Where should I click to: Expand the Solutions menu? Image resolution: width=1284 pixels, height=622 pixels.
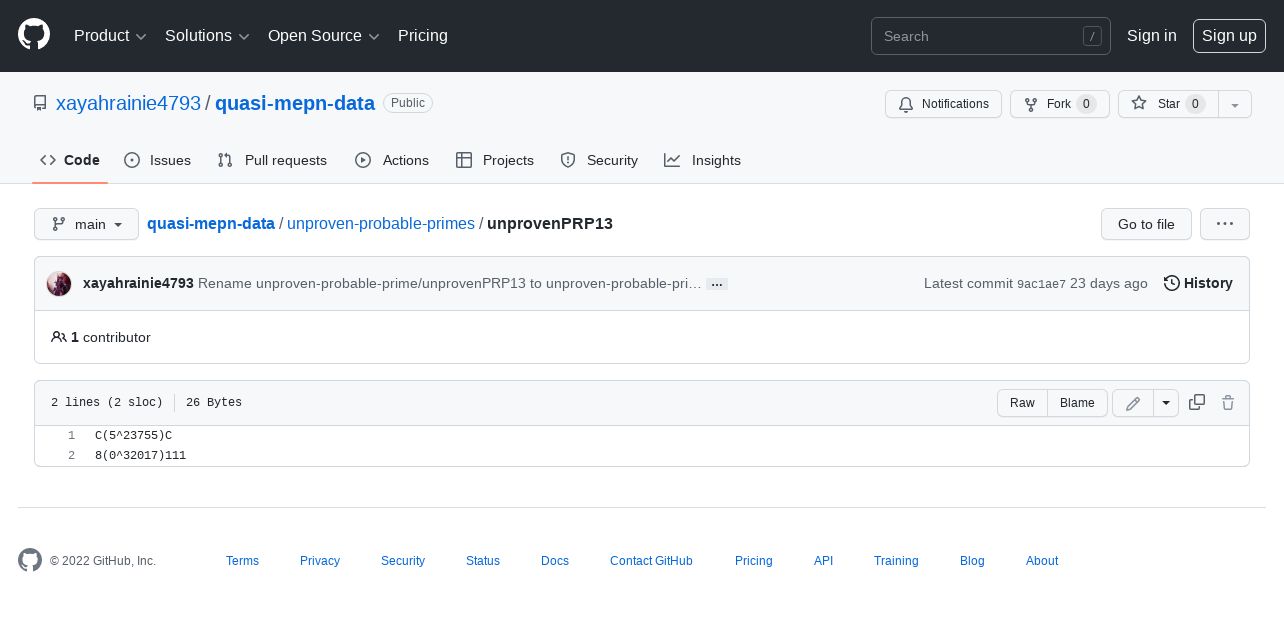tap(207, 36)
